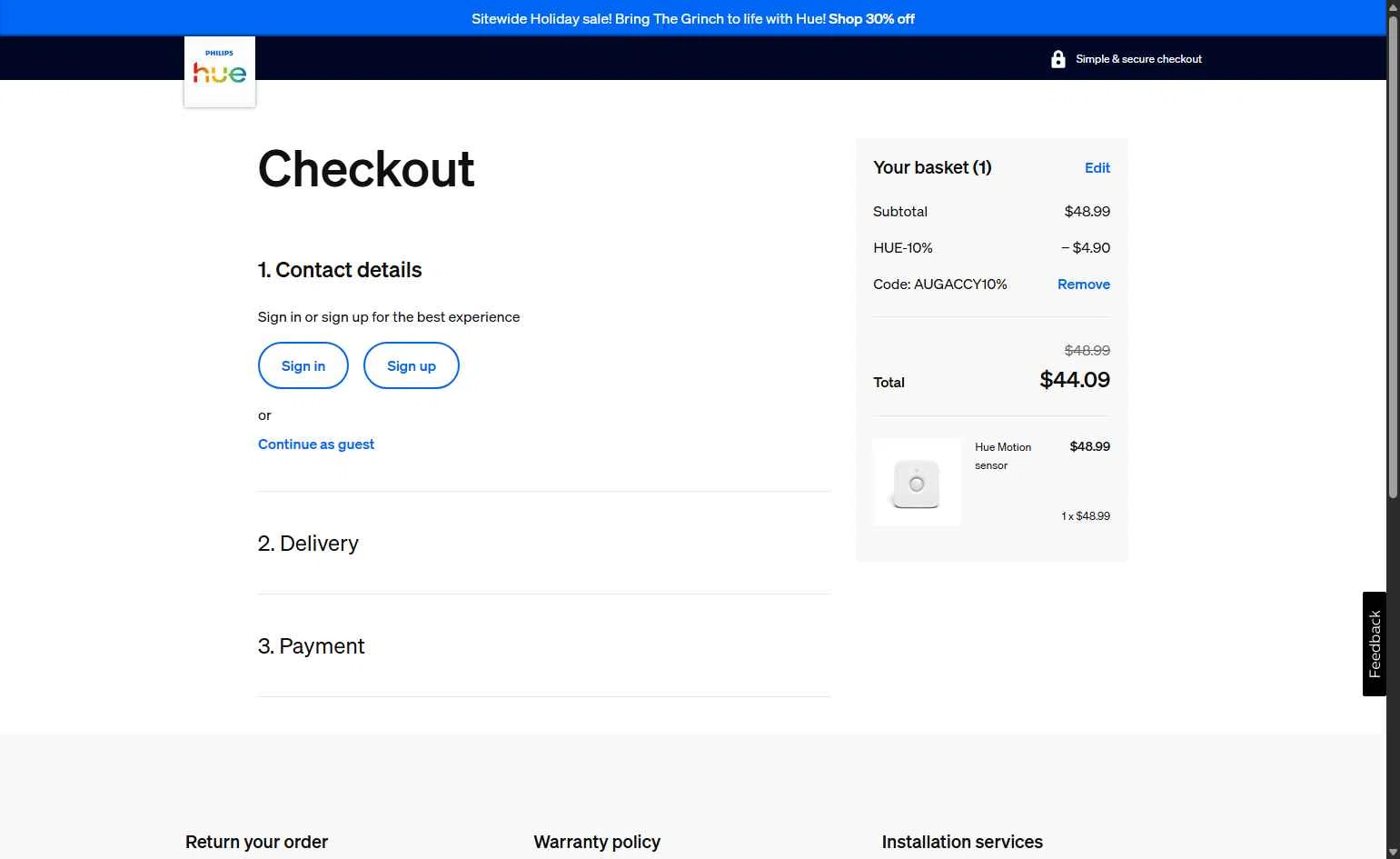Click Simple & secure checkout text
The height and width of the screenshot is (859, 1400).
coord(1138,59)
